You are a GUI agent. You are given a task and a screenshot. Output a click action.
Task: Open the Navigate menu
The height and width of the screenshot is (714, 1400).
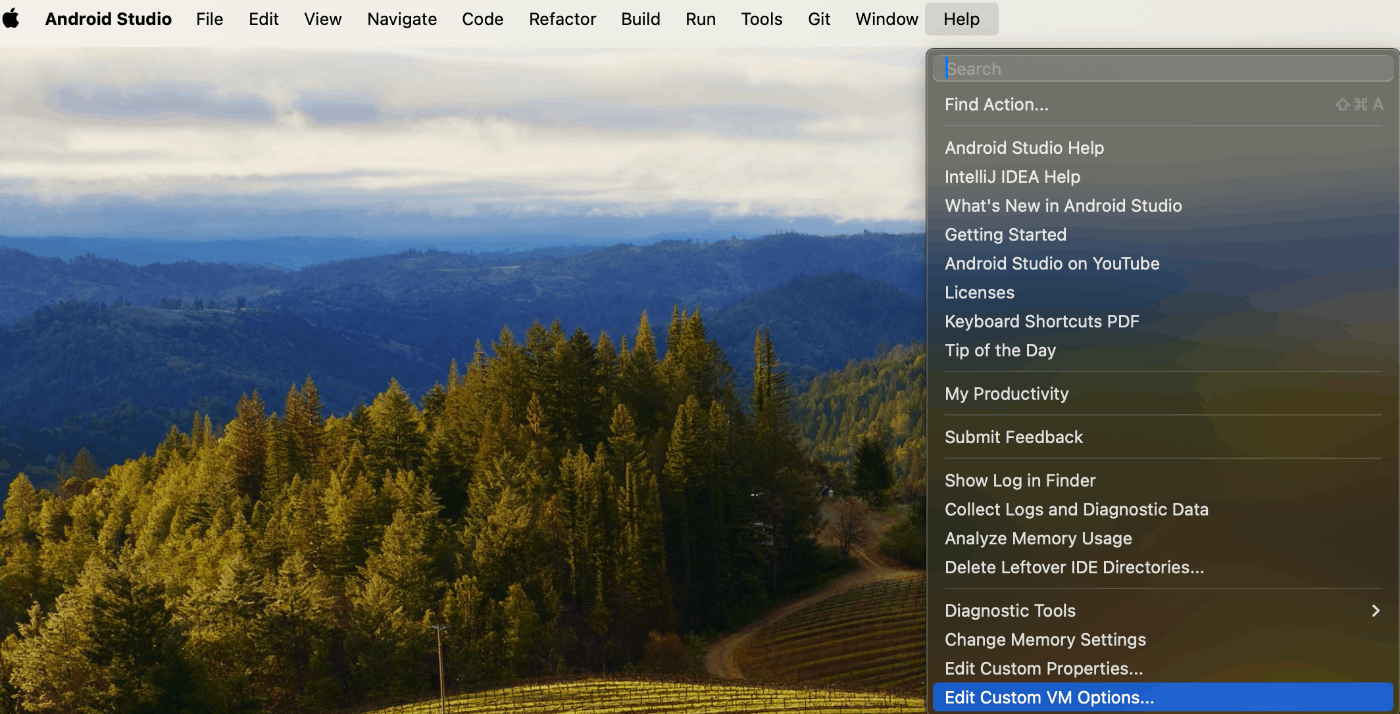pos(402,19)
